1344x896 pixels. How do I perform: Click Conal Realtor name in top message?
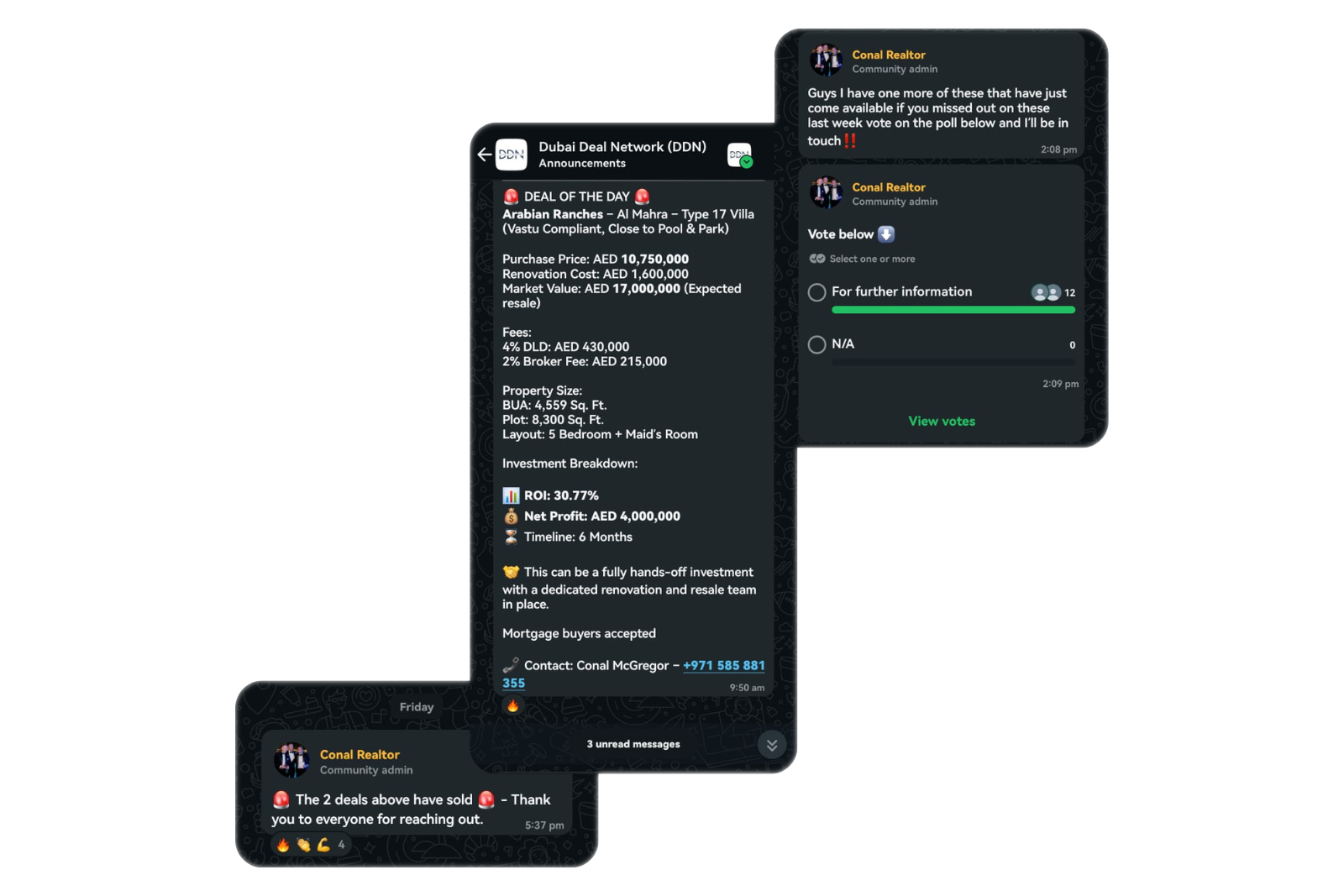(x=889, y=55)
